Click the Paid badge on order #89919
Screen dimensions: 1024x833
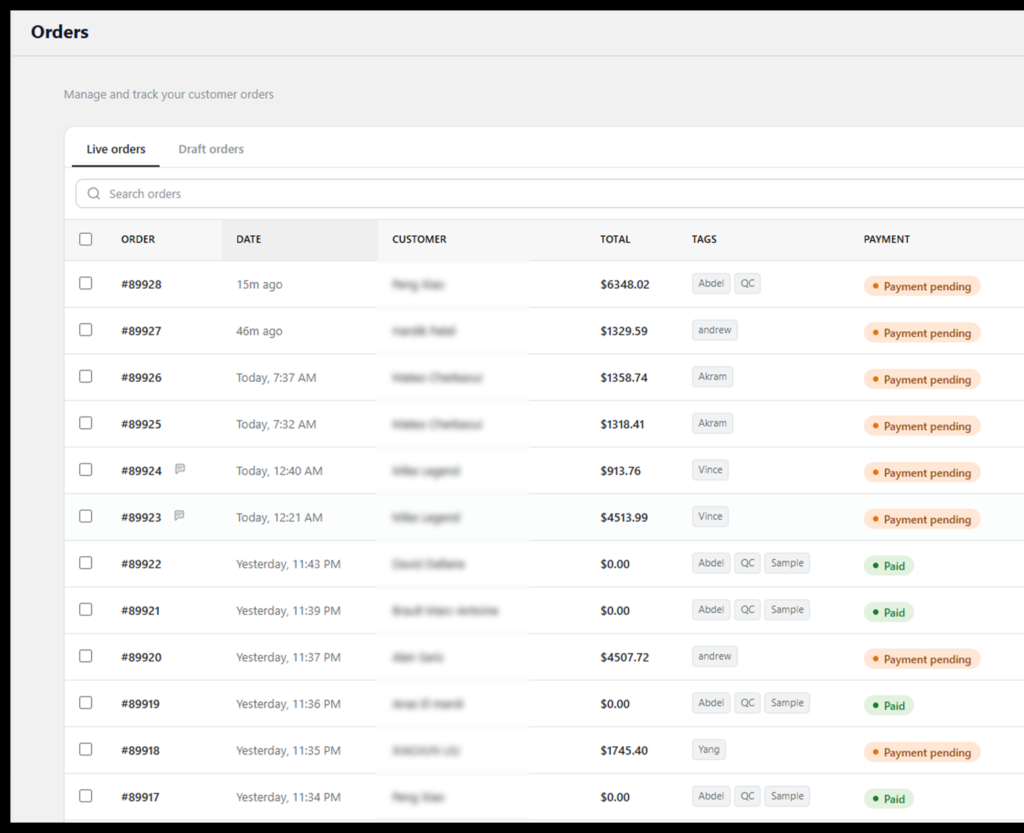889,706
